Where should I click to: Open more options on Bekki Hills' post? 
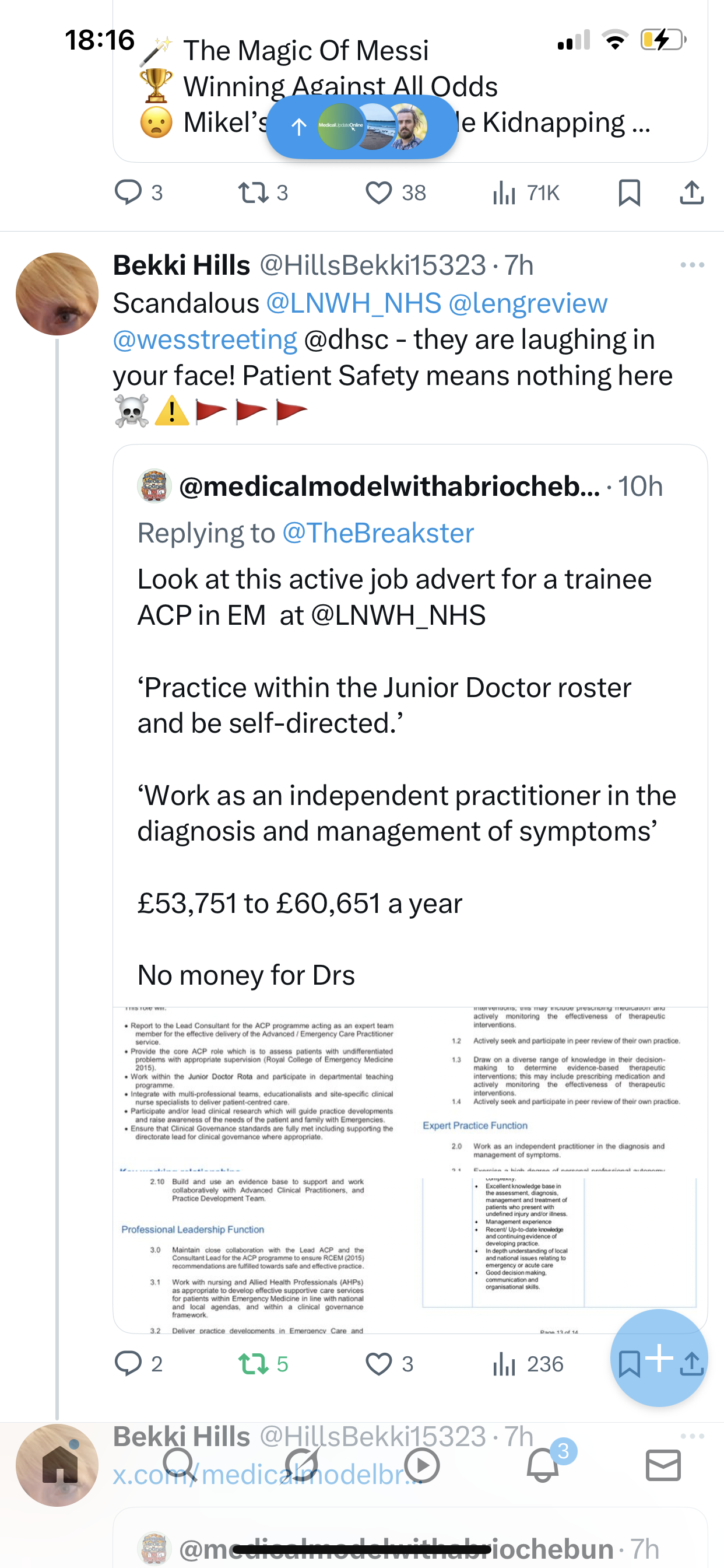tap(693, 265)
